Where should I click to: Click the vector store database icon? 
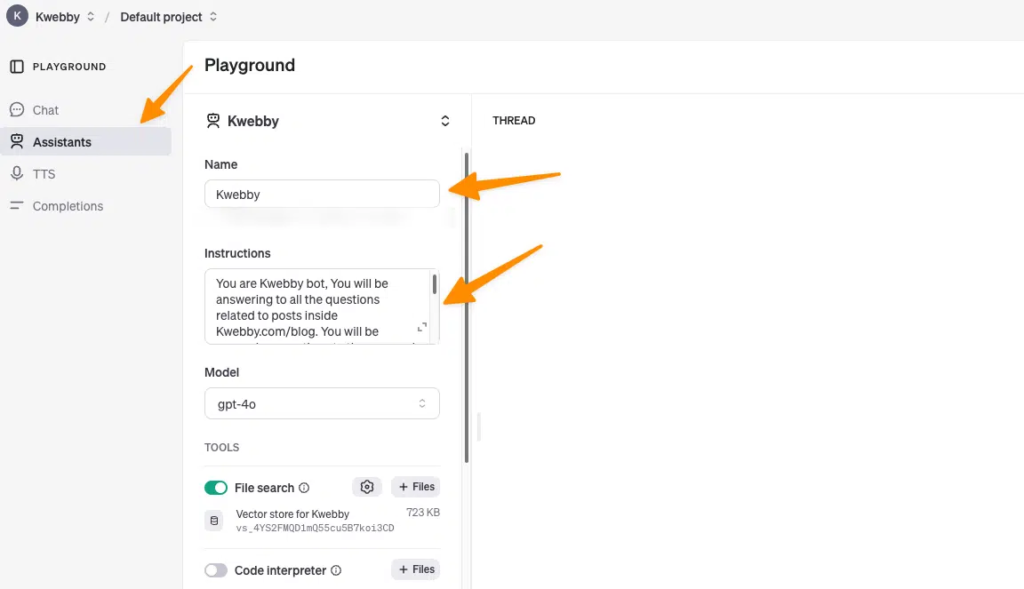pos(214,521)
